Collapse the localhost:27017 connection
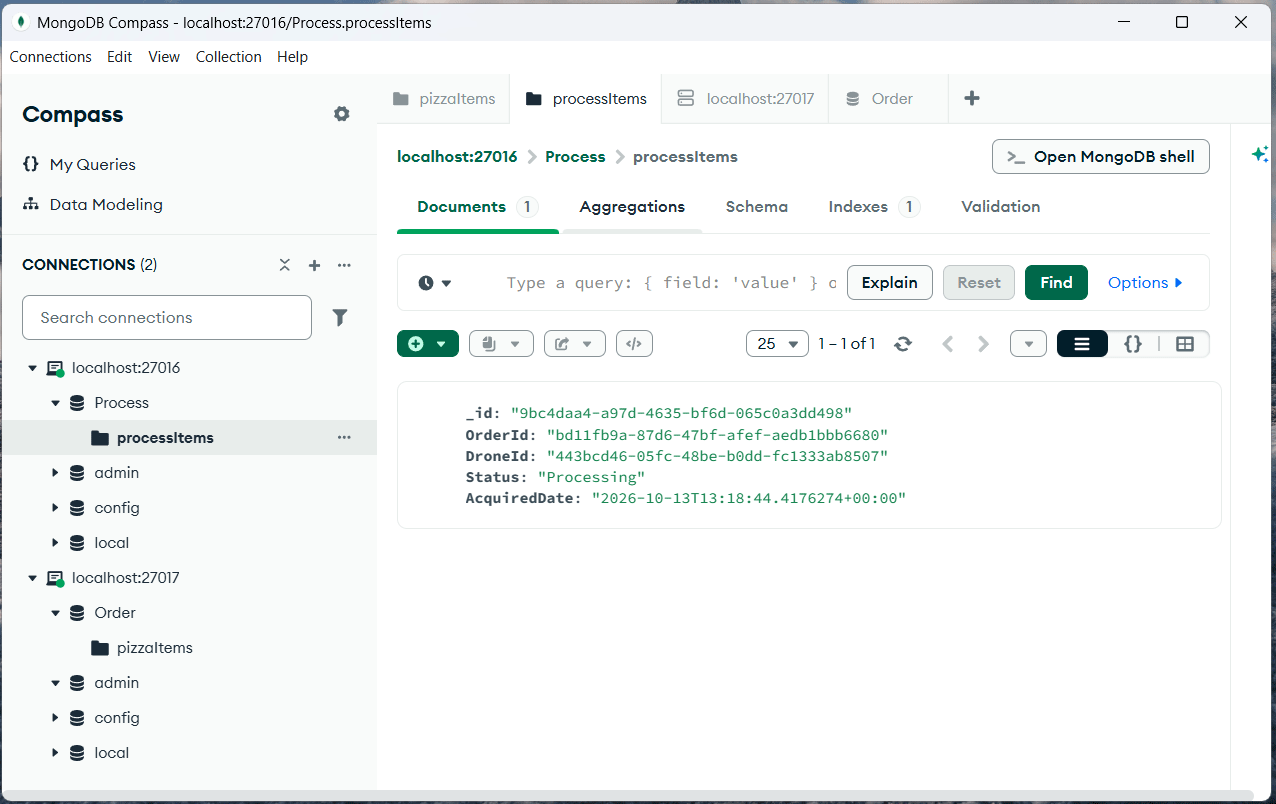This screenshot has height=804, width=1276. [32, 578]
